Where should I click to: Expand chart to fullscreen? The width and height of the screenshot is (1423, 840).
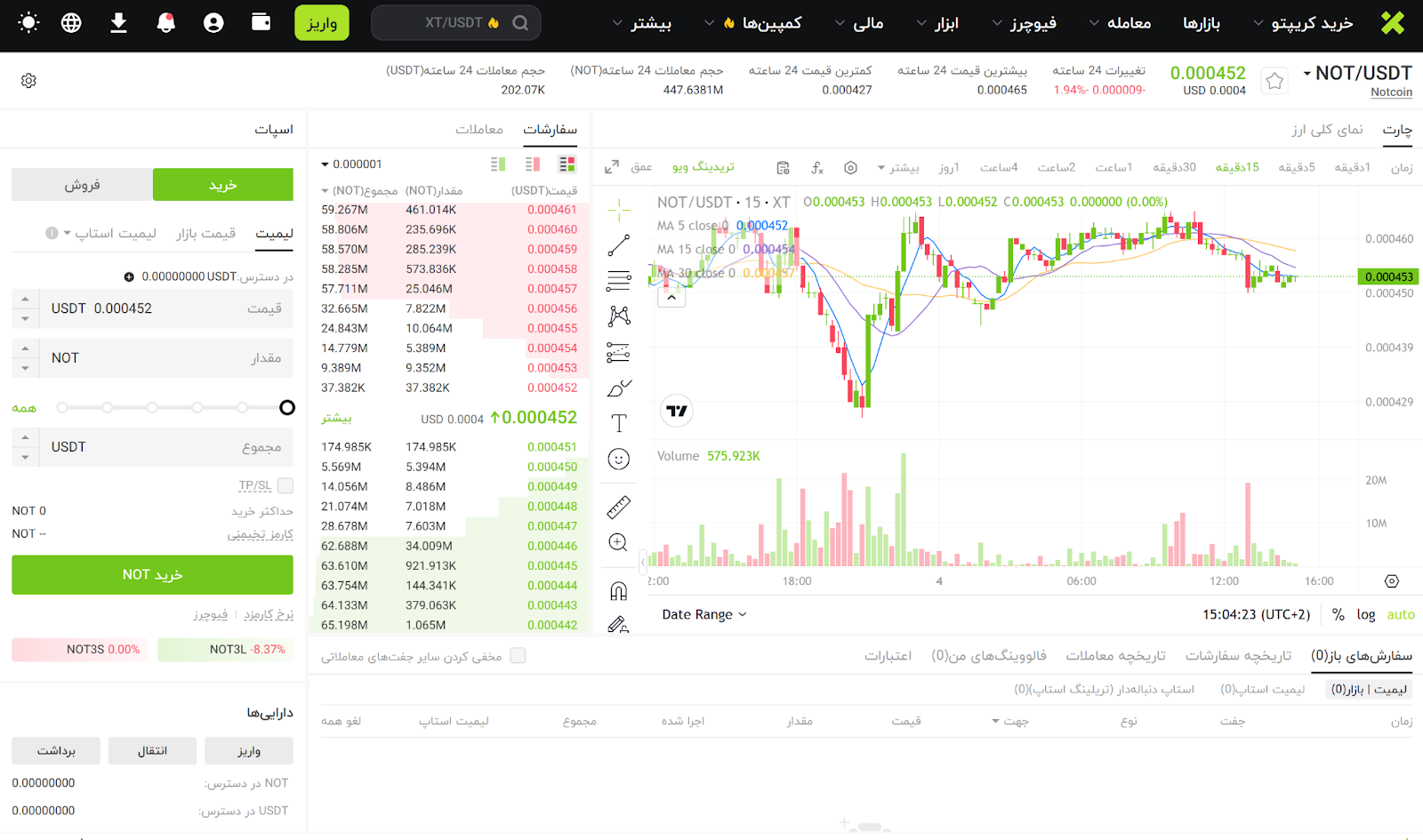pyautogui.click(x=612, y=167)
